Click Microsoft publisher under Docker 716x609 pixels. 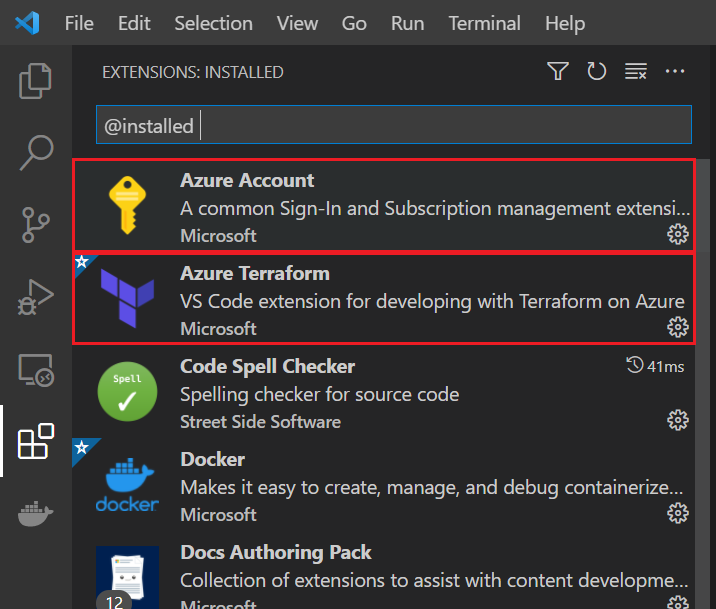218,514
